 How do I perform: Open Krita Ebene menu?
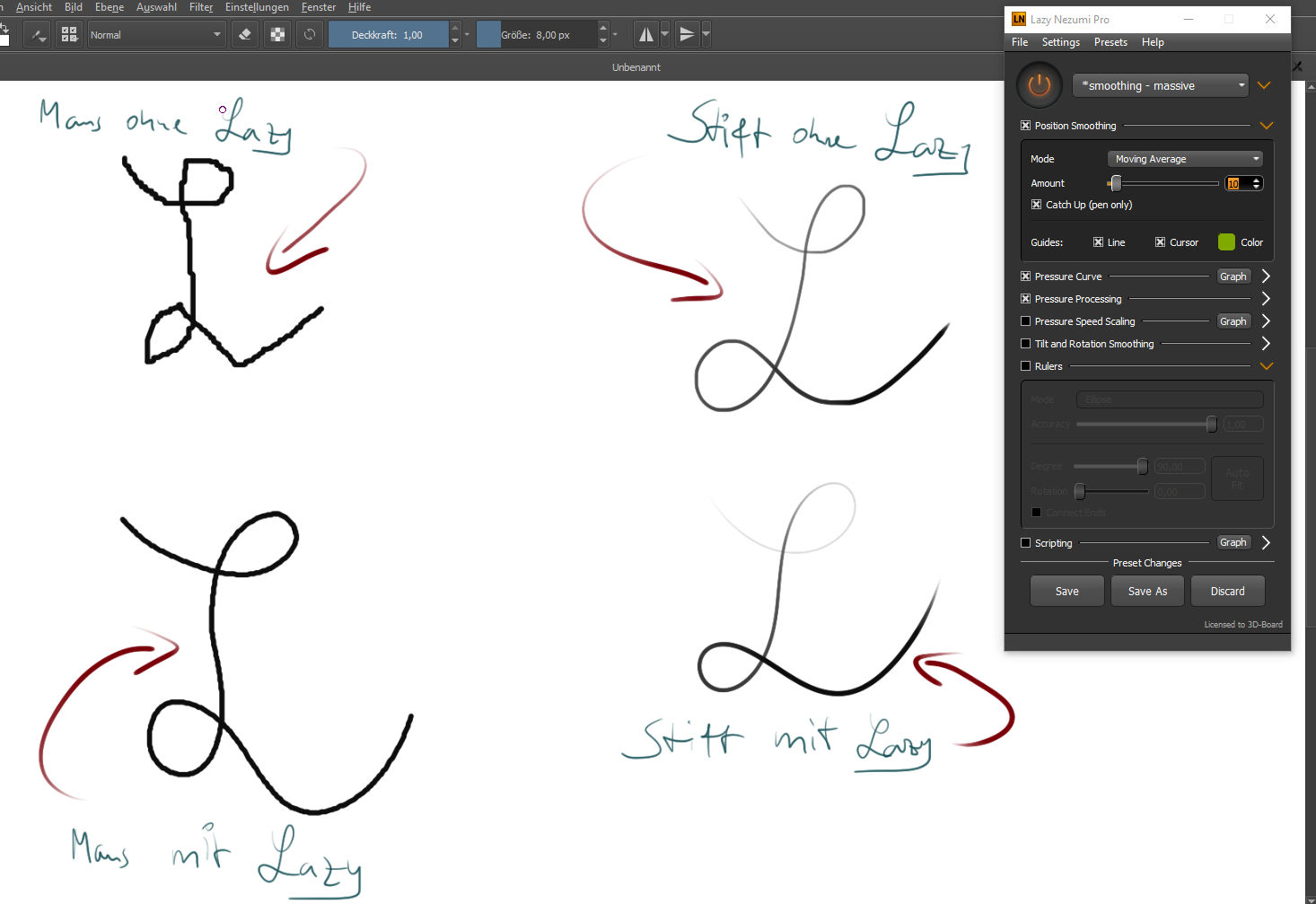[110, 7]
